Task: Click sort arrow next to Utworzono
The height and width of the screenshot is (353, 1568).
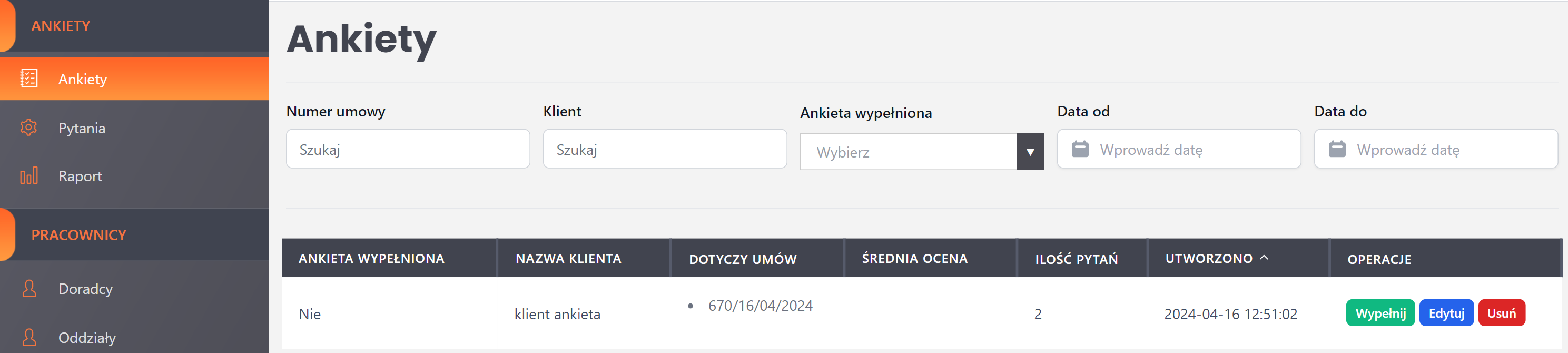Action: 1264,258
